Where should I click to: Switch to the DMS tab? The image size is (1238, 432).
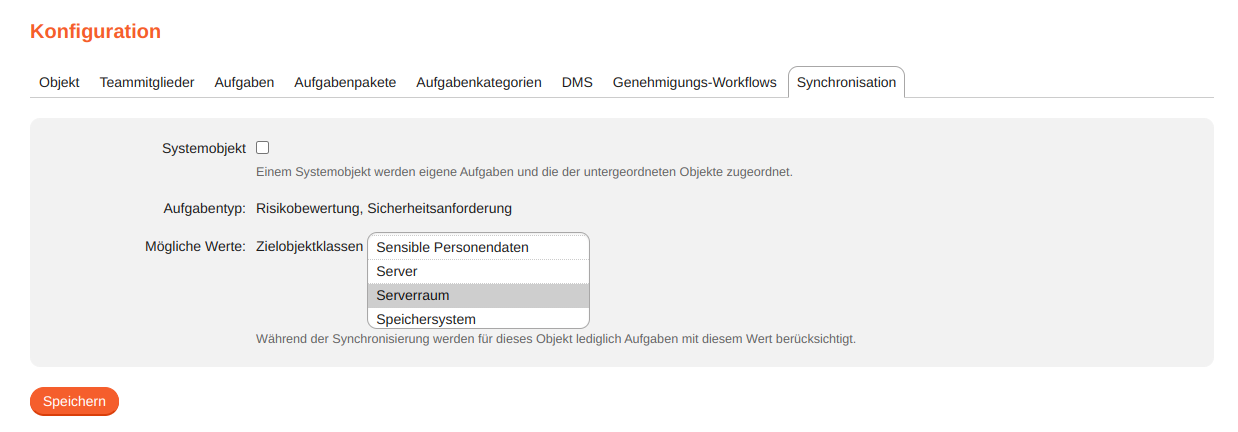[x=577, y=82]
